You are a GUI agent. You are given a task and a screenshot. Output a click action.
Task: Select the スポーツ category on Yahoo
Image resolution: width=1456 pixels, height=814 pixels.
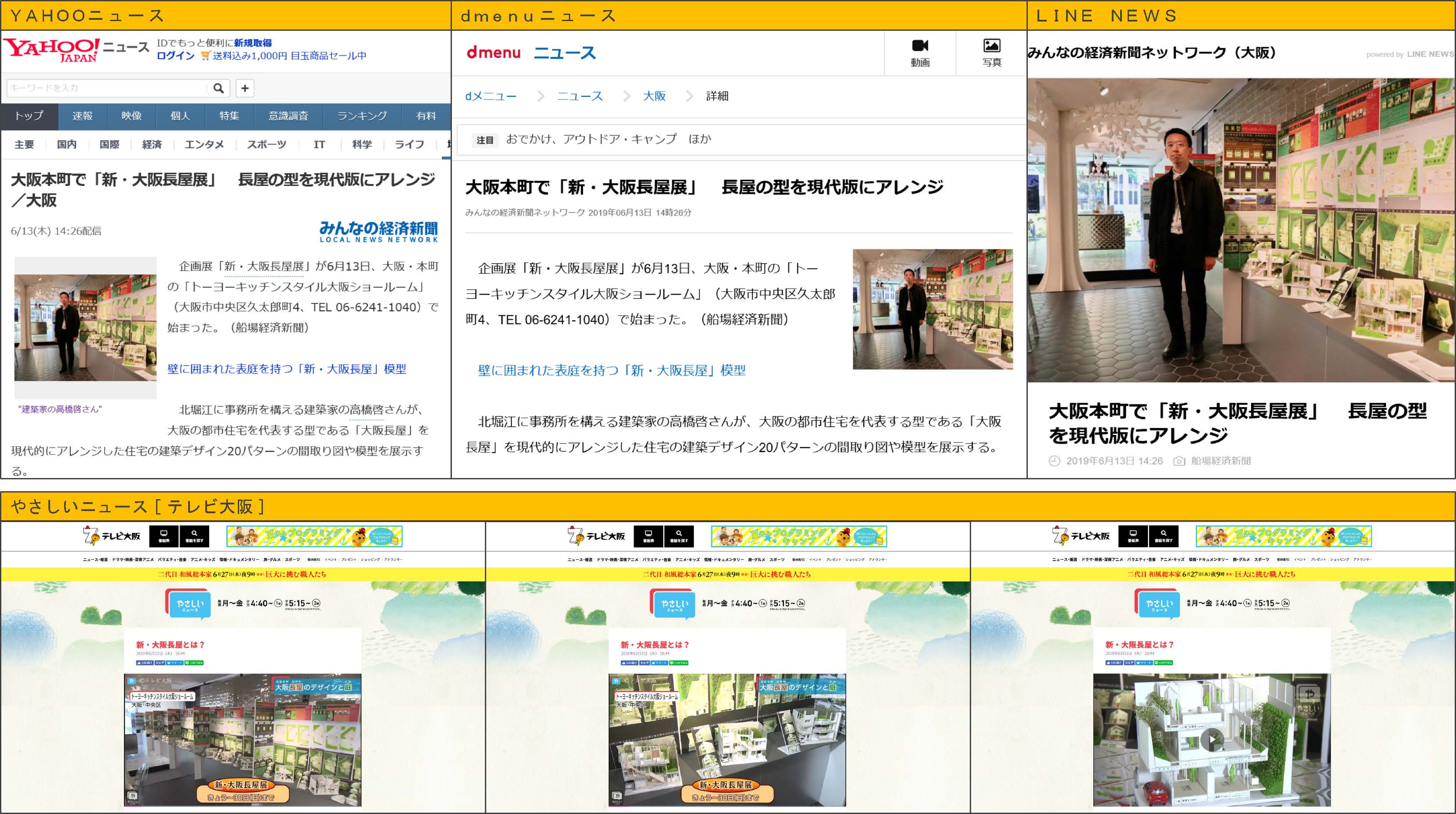coord(266,145)
